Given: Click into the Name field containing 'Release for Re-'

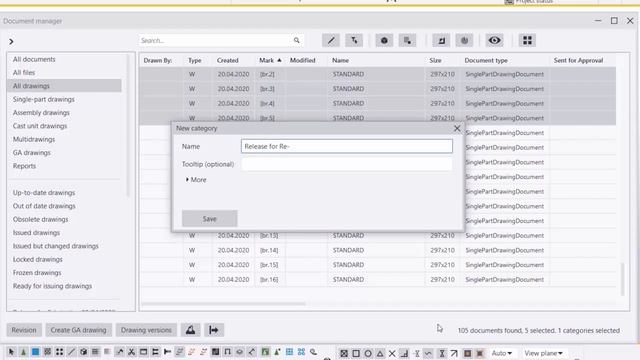Looking at the screenshot, I should point(347,146).
